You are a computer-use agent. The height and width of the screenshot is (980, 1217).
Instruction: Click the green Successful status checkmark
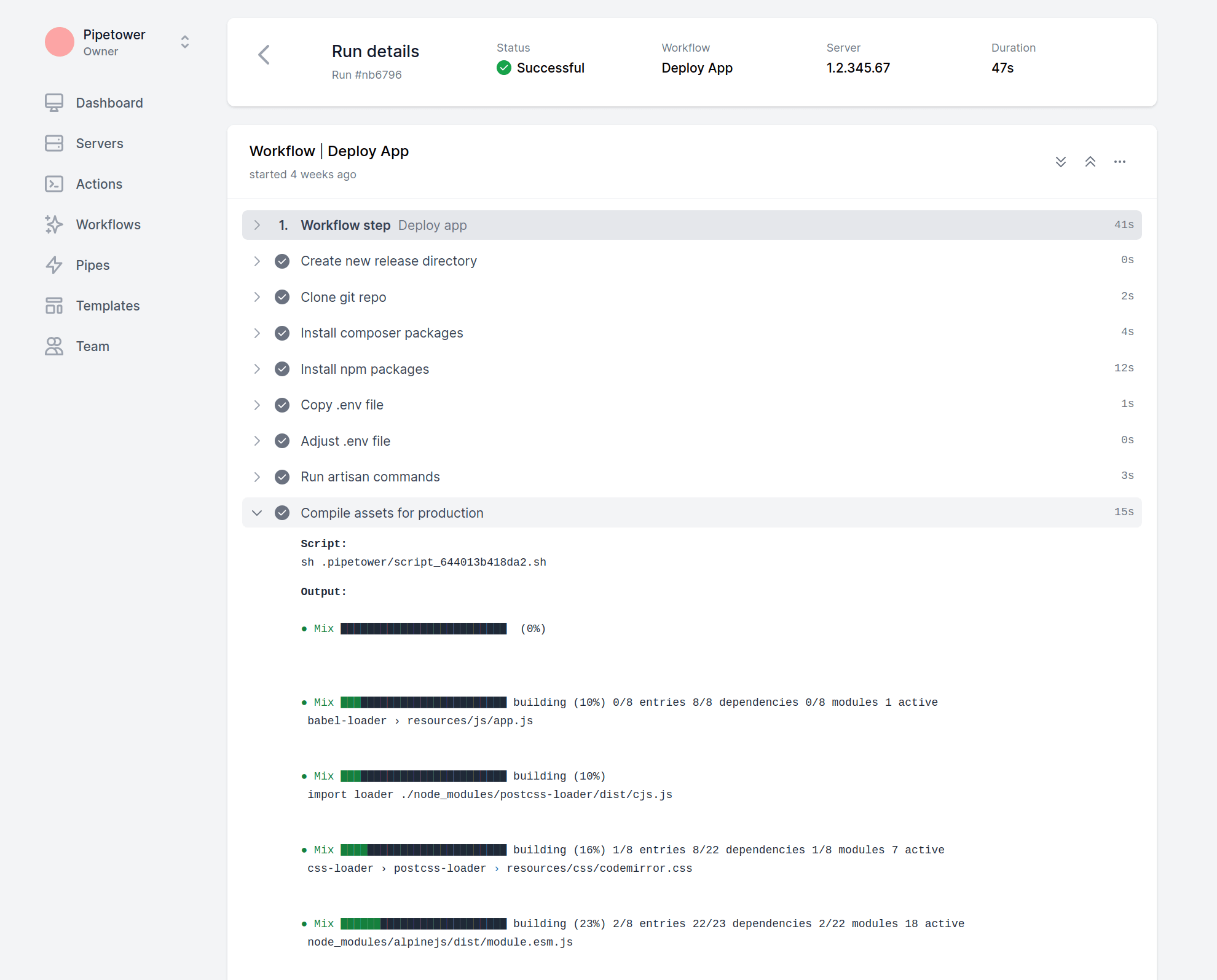click(x=504, y=68)
